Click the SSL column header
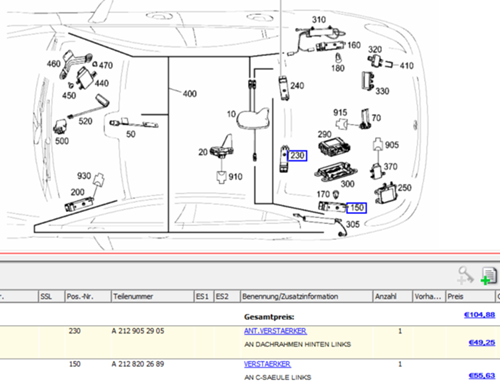Image resolution: width=500 pixels, height=387 pixels. tap(51, 296)
